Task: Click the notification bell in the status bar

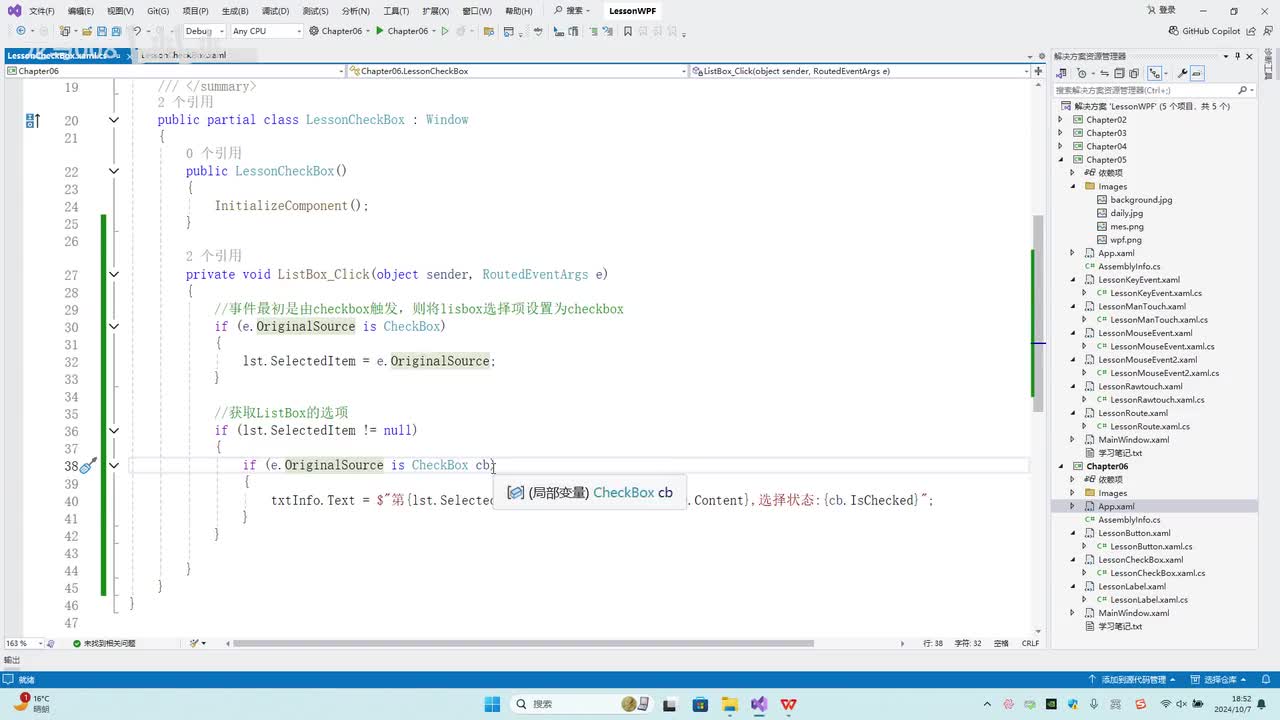Action: (x=1267, y=679)
